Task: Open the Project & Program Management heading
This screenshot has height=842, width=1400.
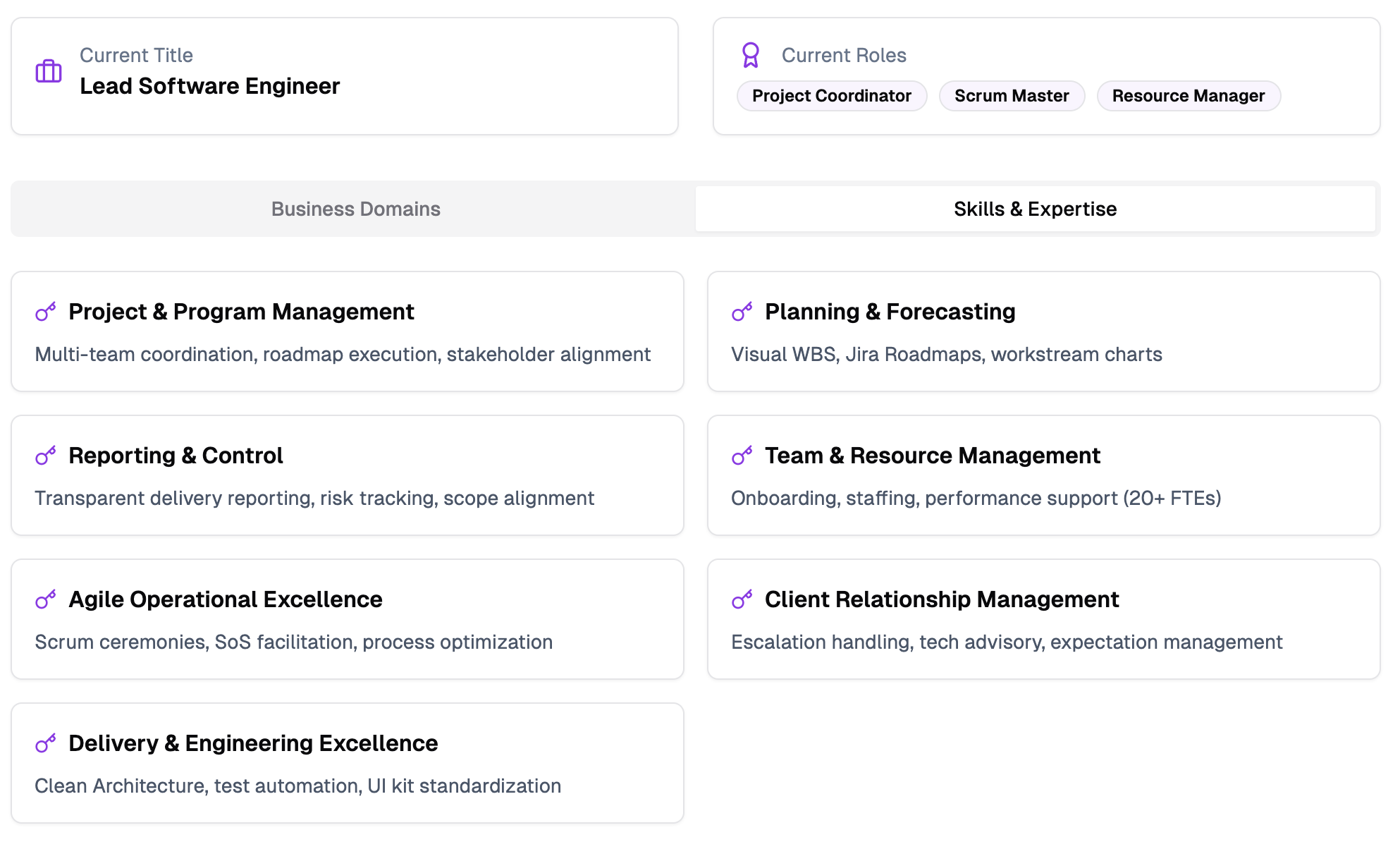Action: (241, 312)
